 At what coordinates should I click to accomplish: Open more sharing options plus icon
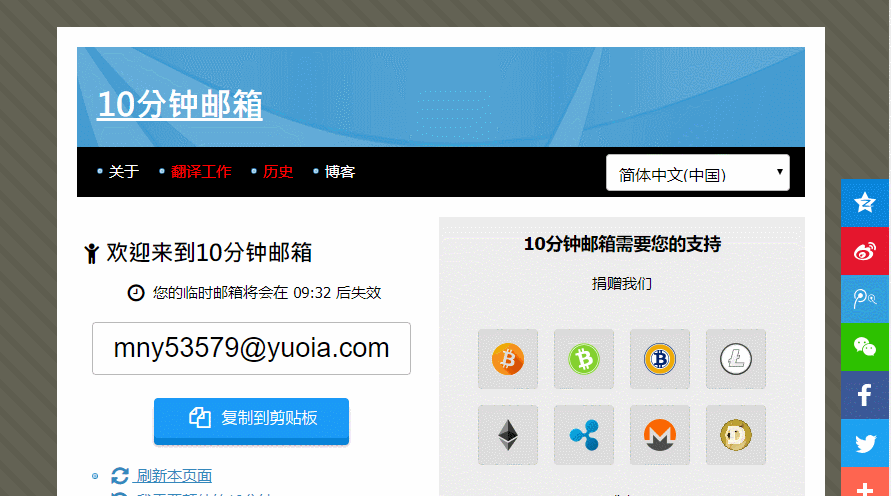[865, 483]
